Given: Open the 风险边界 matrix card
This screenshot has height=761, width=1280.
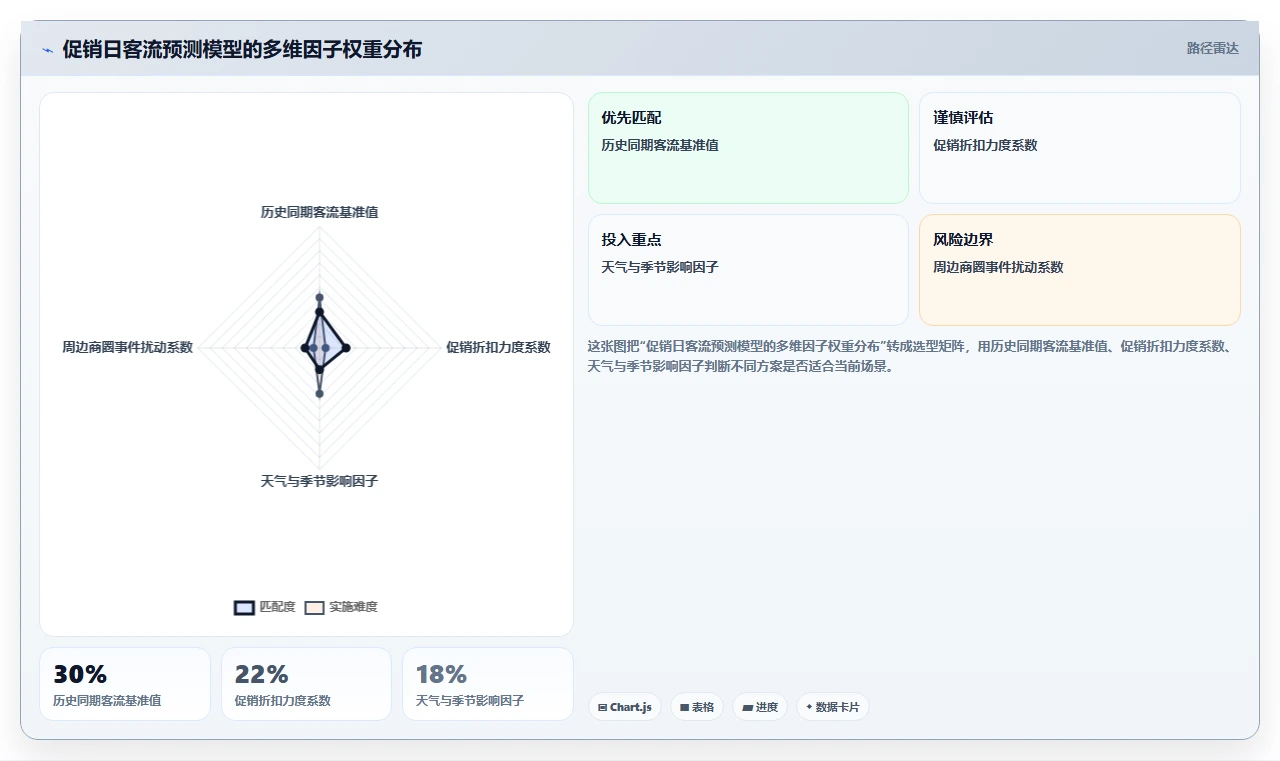Looking at the screenshot, I should 1079,270.
